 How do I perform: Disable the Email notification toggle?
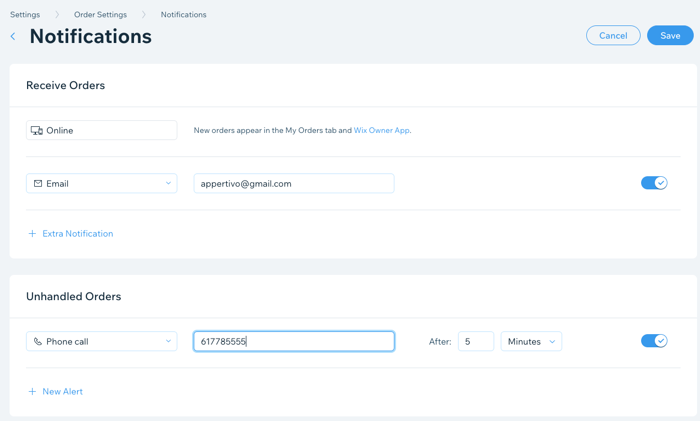pyautogui.click(x=654, y=183)
